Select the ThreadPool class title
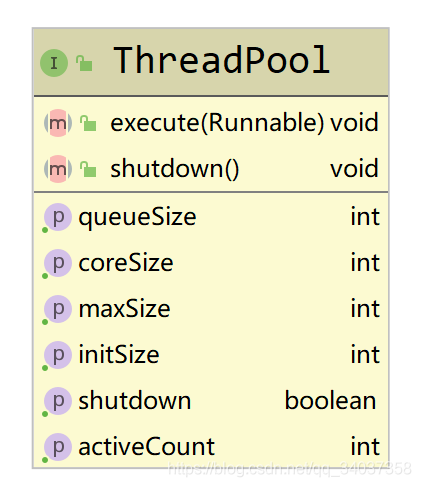421x487 pixels. tap(222, 60)
